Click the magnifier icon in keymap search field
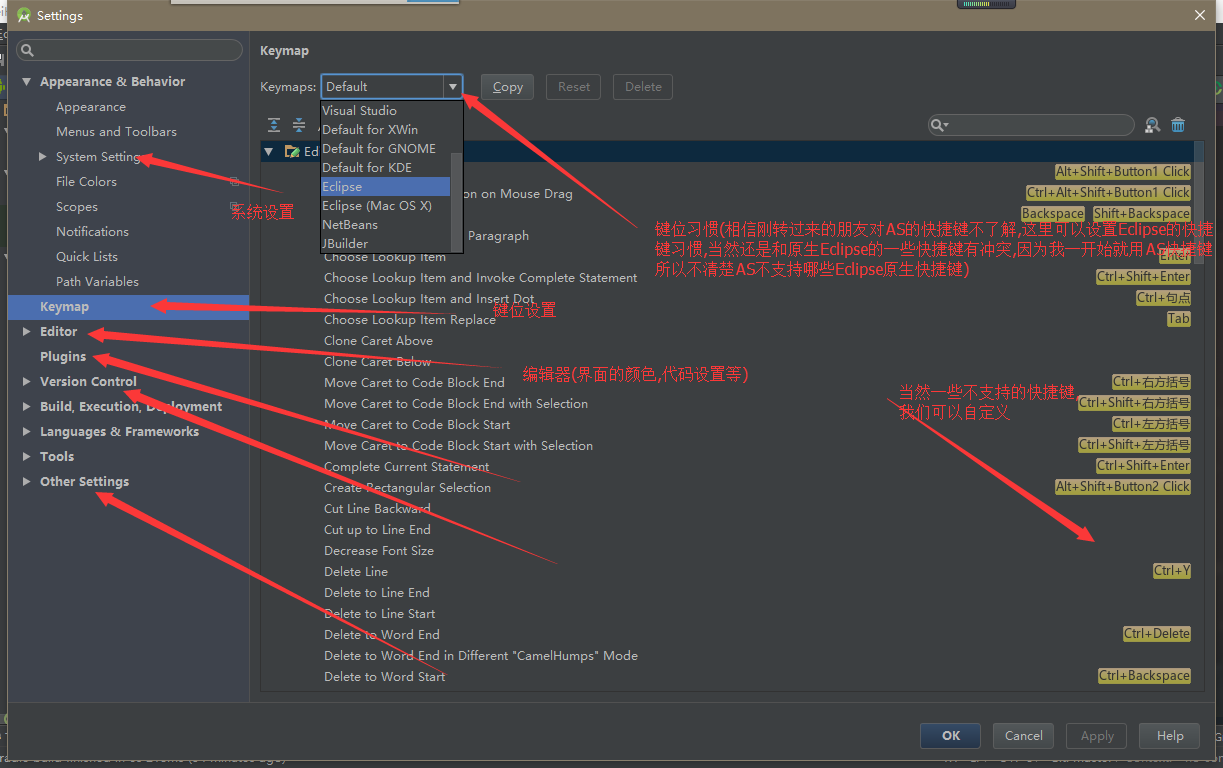Viewport: 1223px width, 768px height. point(939,125)
